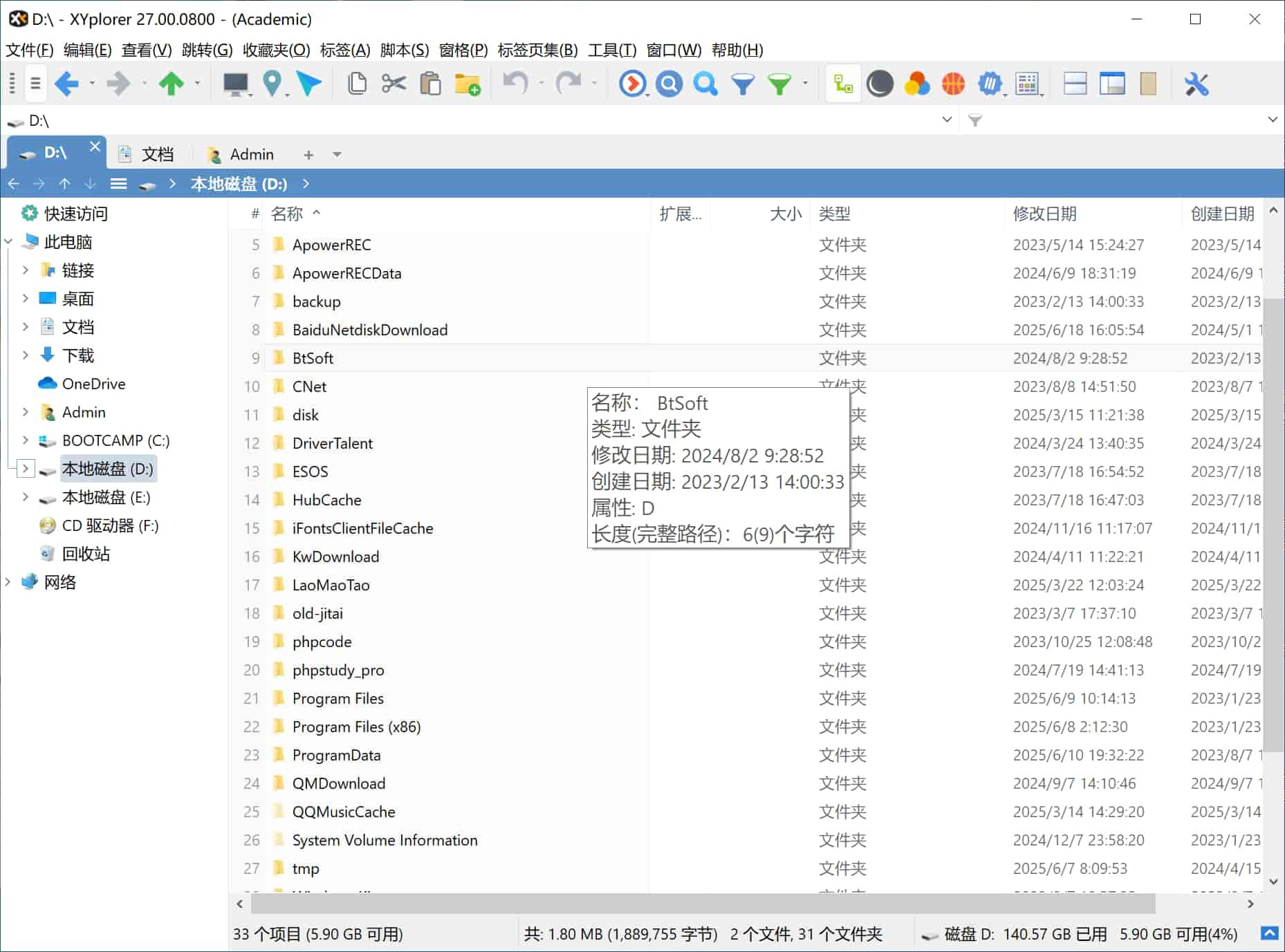
Task: Toggle navigation panels layout icon
Action: (1112, 84)
